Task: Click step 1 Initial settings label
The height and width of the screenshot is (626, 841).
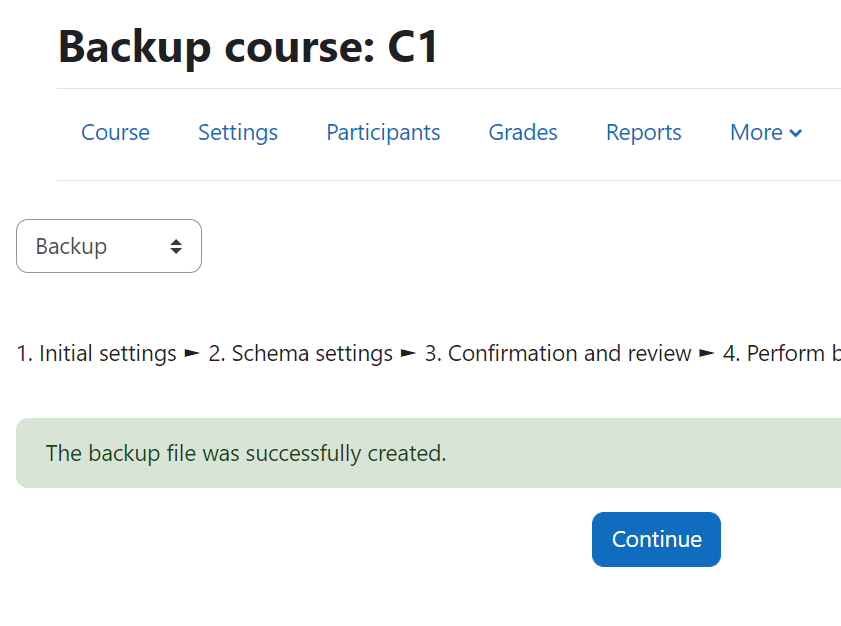Action: tap(97, 353)
